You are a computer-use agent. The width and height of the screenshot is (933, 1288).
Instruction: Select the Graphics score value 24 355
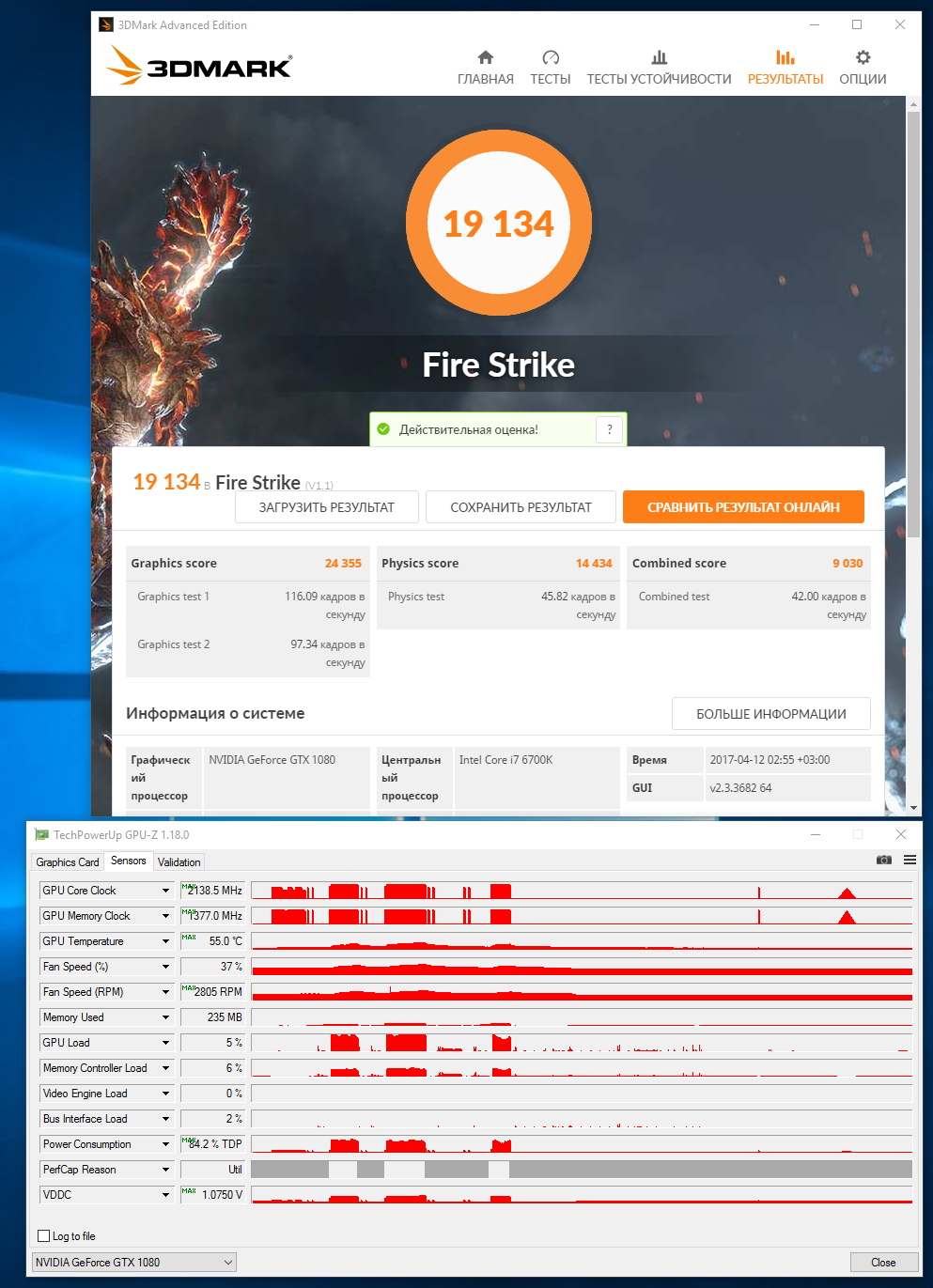[x=343, y=564]
